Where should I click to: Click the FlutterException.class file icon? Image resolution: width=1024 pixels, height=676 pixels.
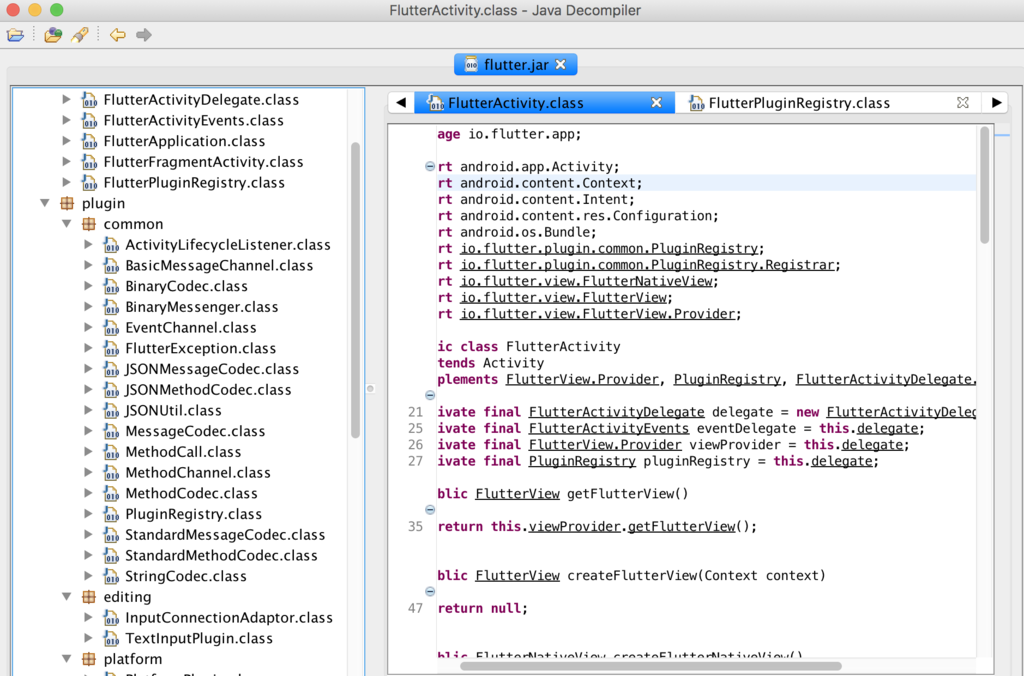tap(111, 348)
